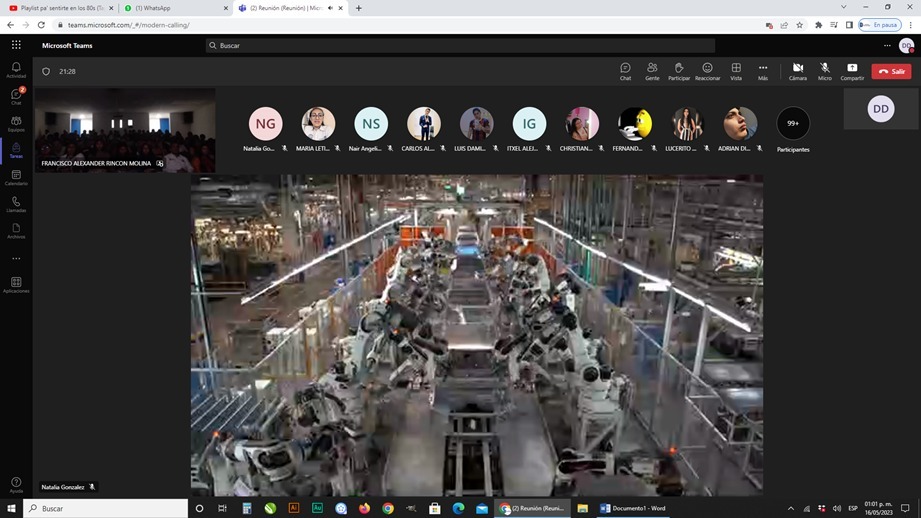This screenshot has height=518, width=921.
Task: Unmute with the Micro button
Action: 825,71
